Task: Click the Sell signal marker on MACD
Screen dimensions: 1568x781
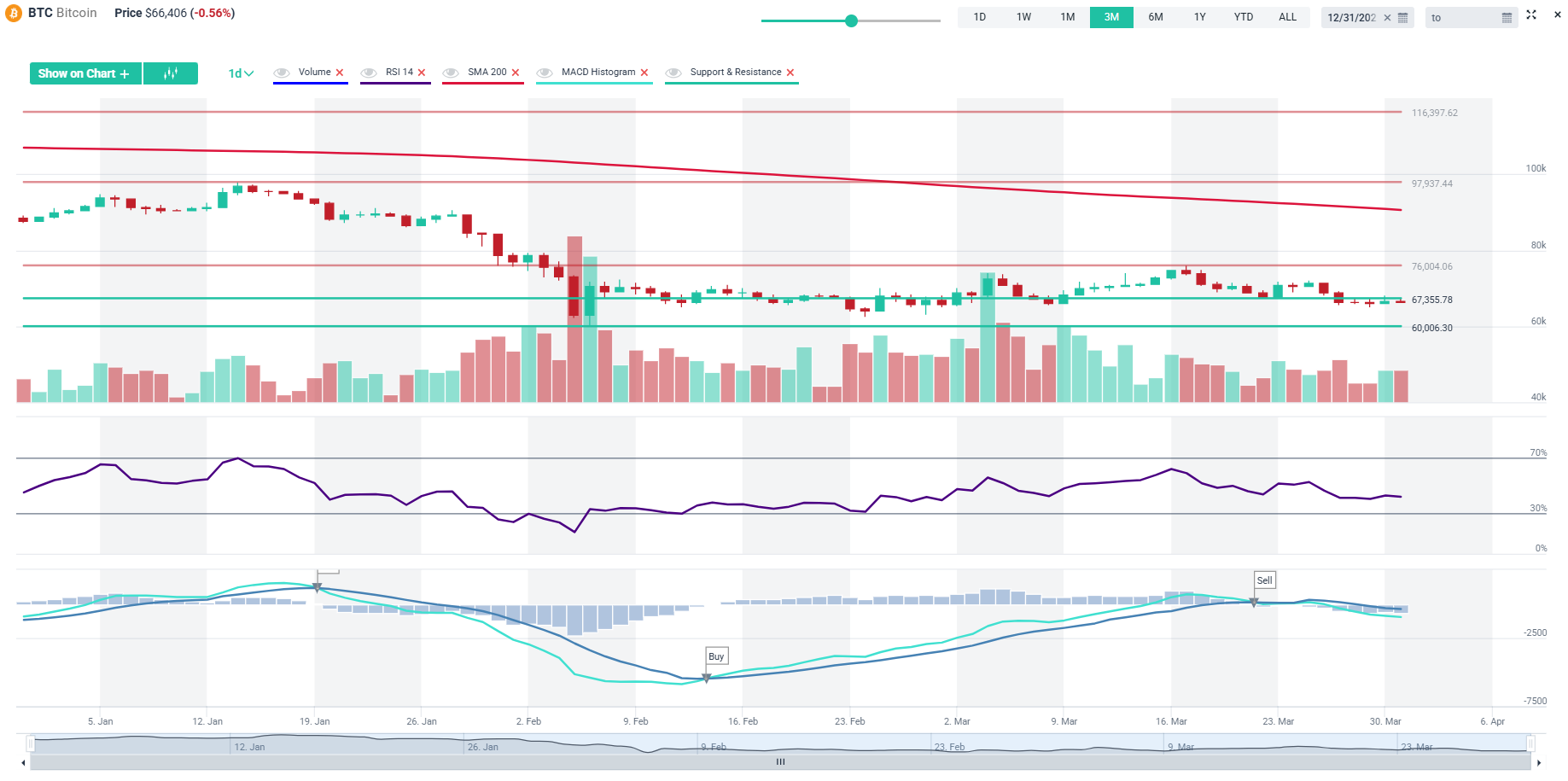Action: pos(1264,580)
